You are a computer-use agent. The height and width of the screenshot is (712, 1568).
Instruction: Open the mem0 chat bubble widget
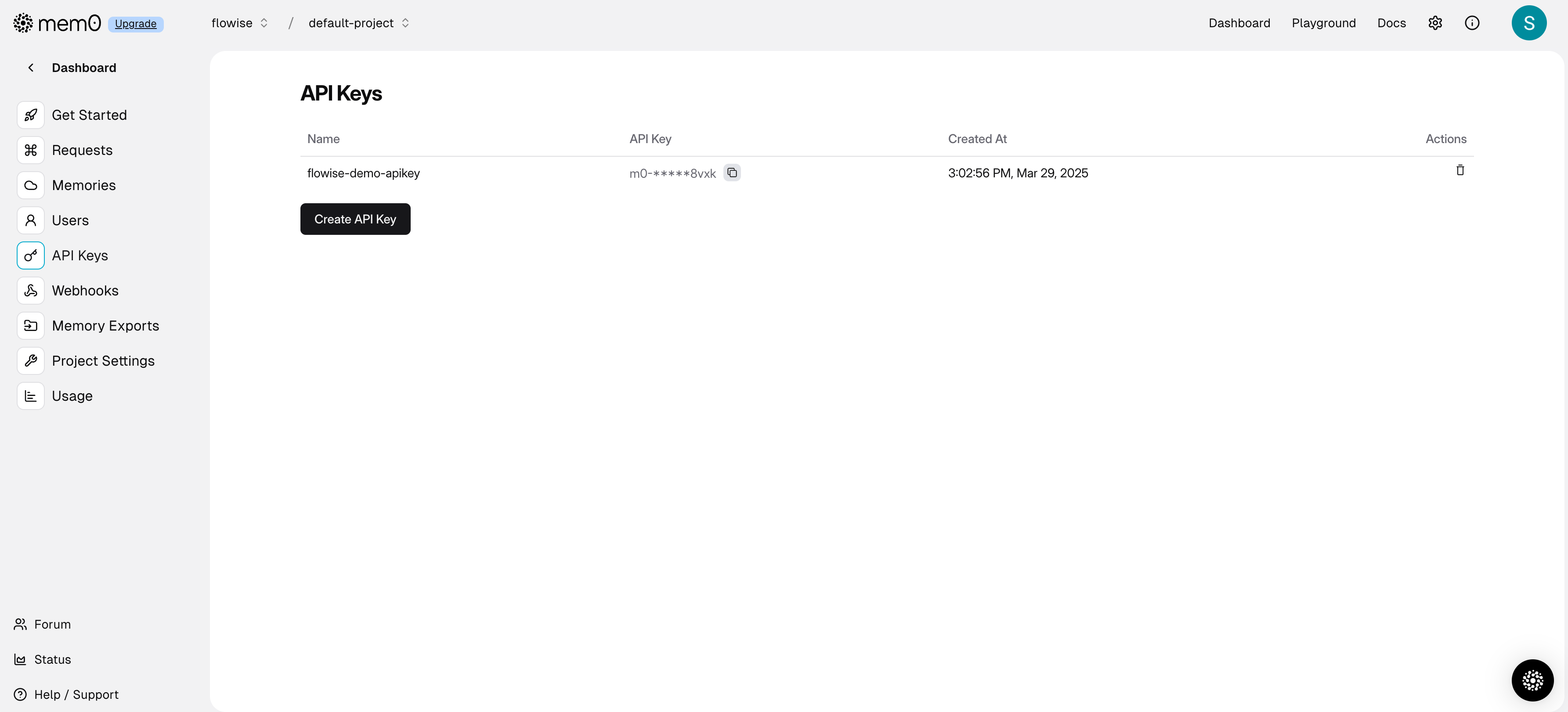point(1532,680)
